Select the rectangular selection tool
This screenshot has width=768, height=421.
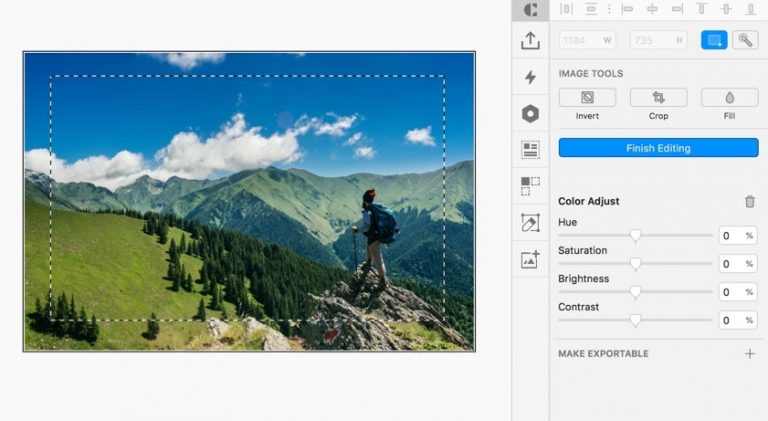tap(714, 40)
